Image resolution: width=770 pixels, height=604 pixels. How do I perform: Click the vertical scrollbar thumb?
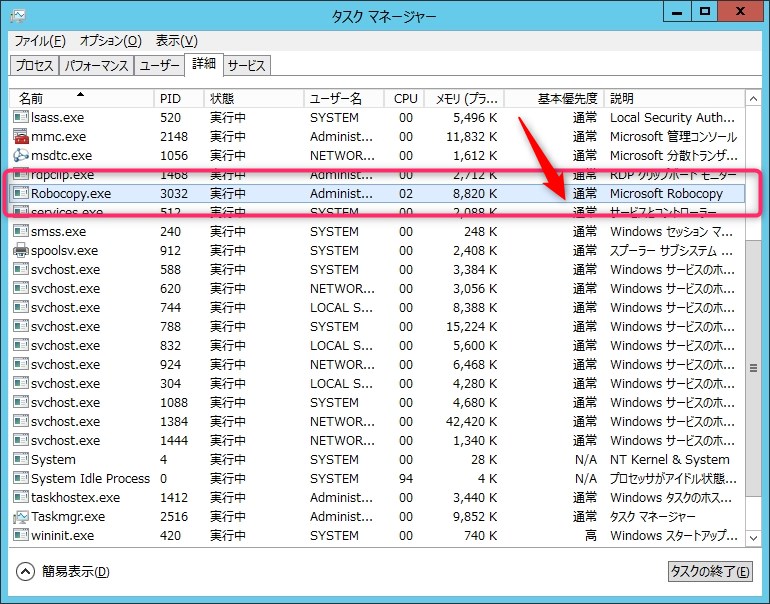[x=753, y=368]
